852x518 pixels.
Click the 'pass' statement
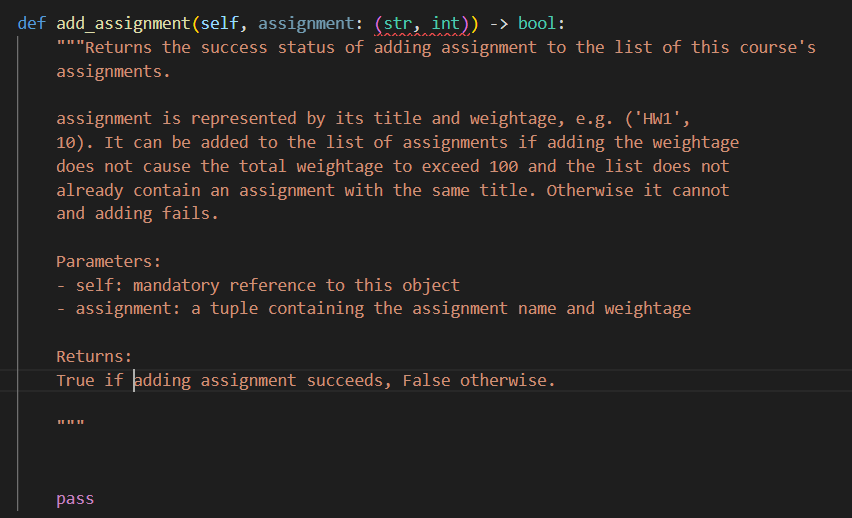[x=75, y=499]
